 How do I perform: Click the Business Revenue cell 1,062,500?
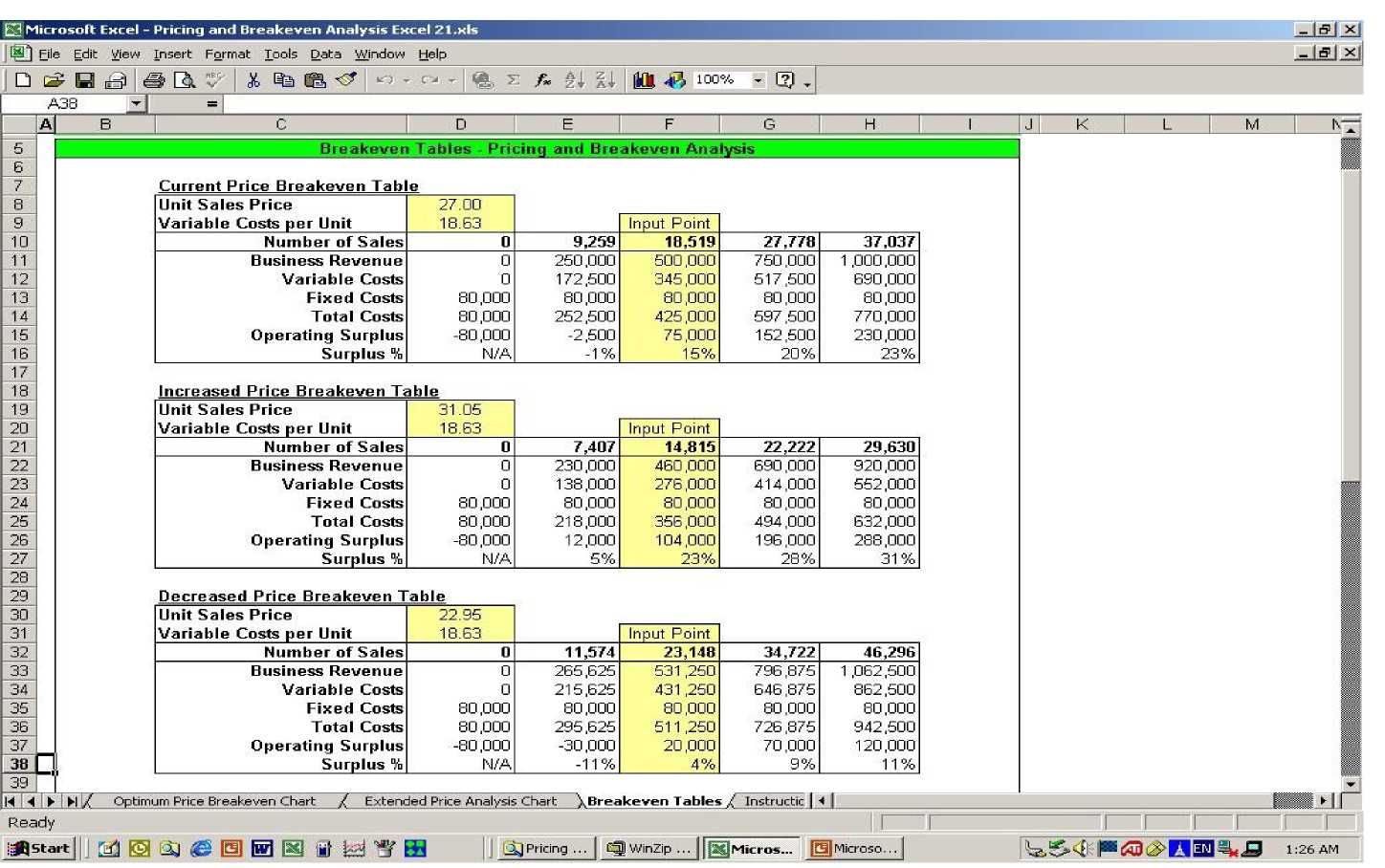[x=869, y=671]
